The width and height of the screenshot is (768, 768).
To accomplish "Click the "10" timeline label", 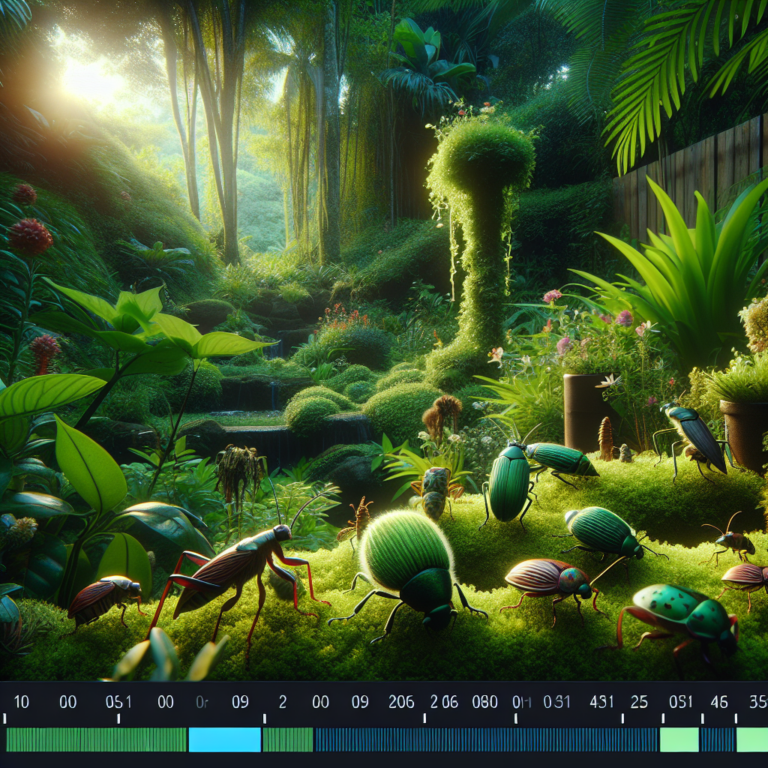I will [22, 702].
